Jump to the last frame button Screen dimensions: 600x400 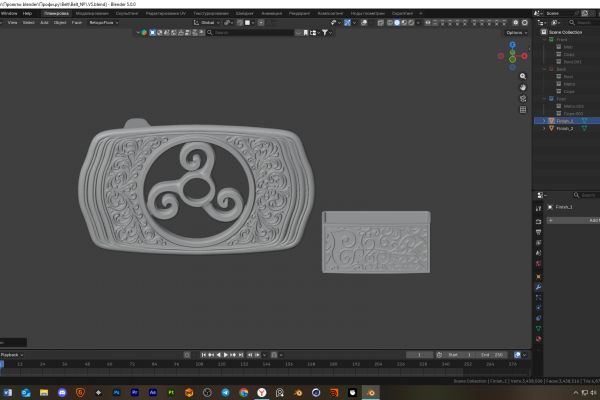click(241, 355)
